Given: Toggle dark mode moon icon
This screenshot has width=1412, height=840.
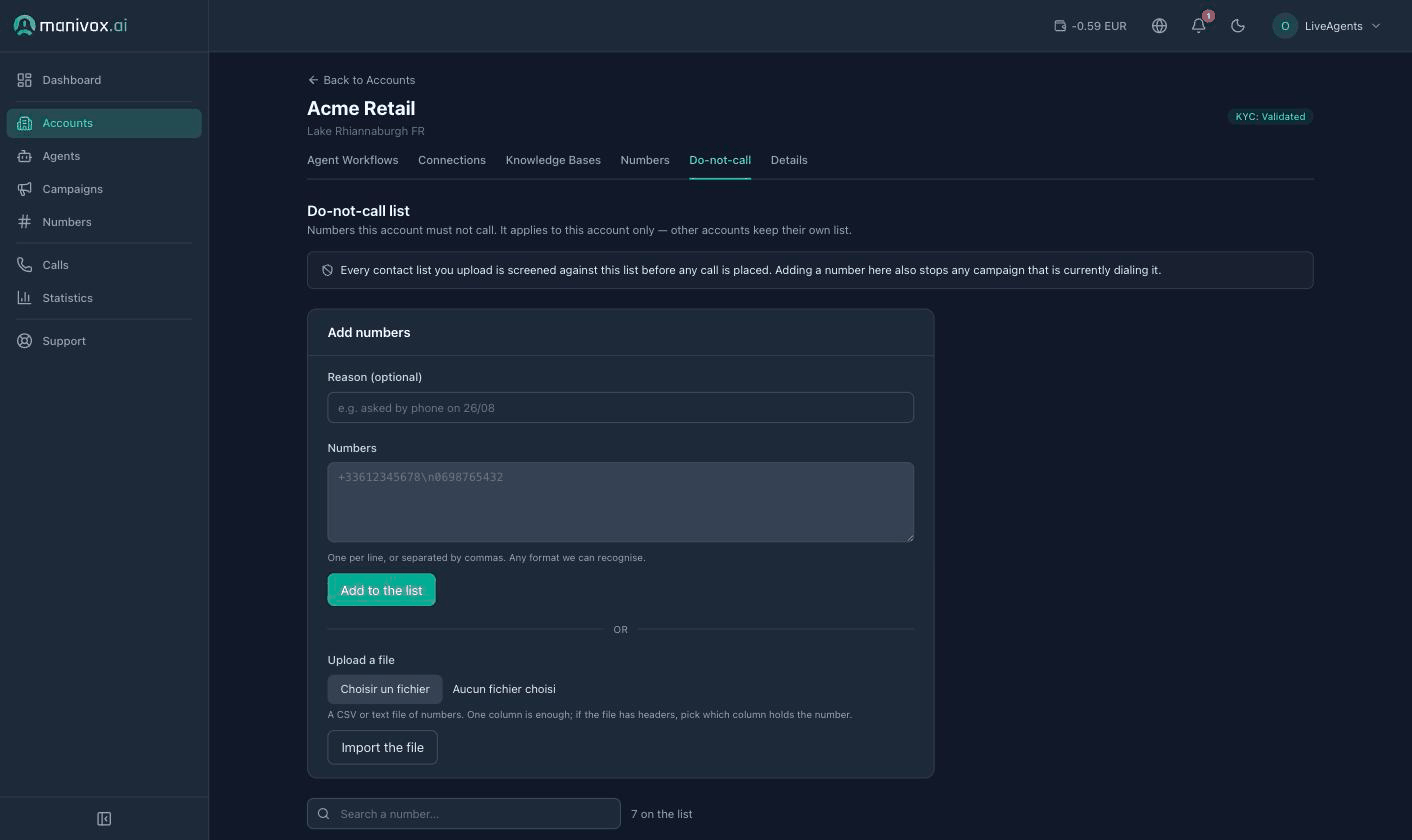Looking at the screenshot, I should tap(1238, 26).
